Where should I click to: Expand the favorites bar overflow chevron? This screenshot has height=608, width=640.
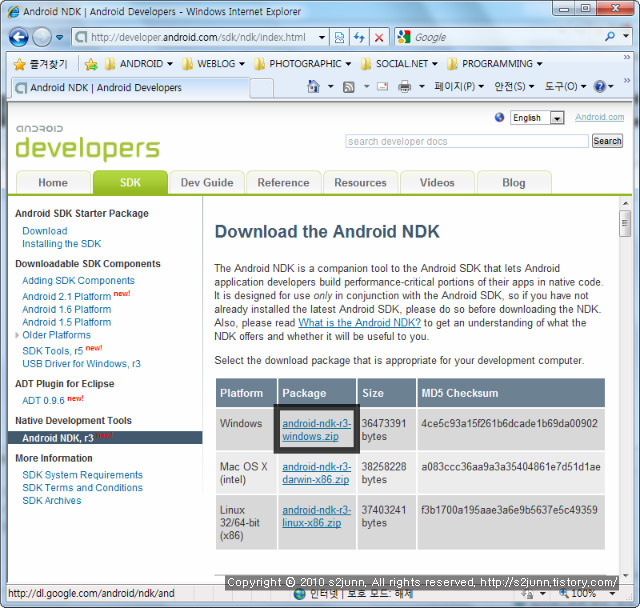click(627, 57)
